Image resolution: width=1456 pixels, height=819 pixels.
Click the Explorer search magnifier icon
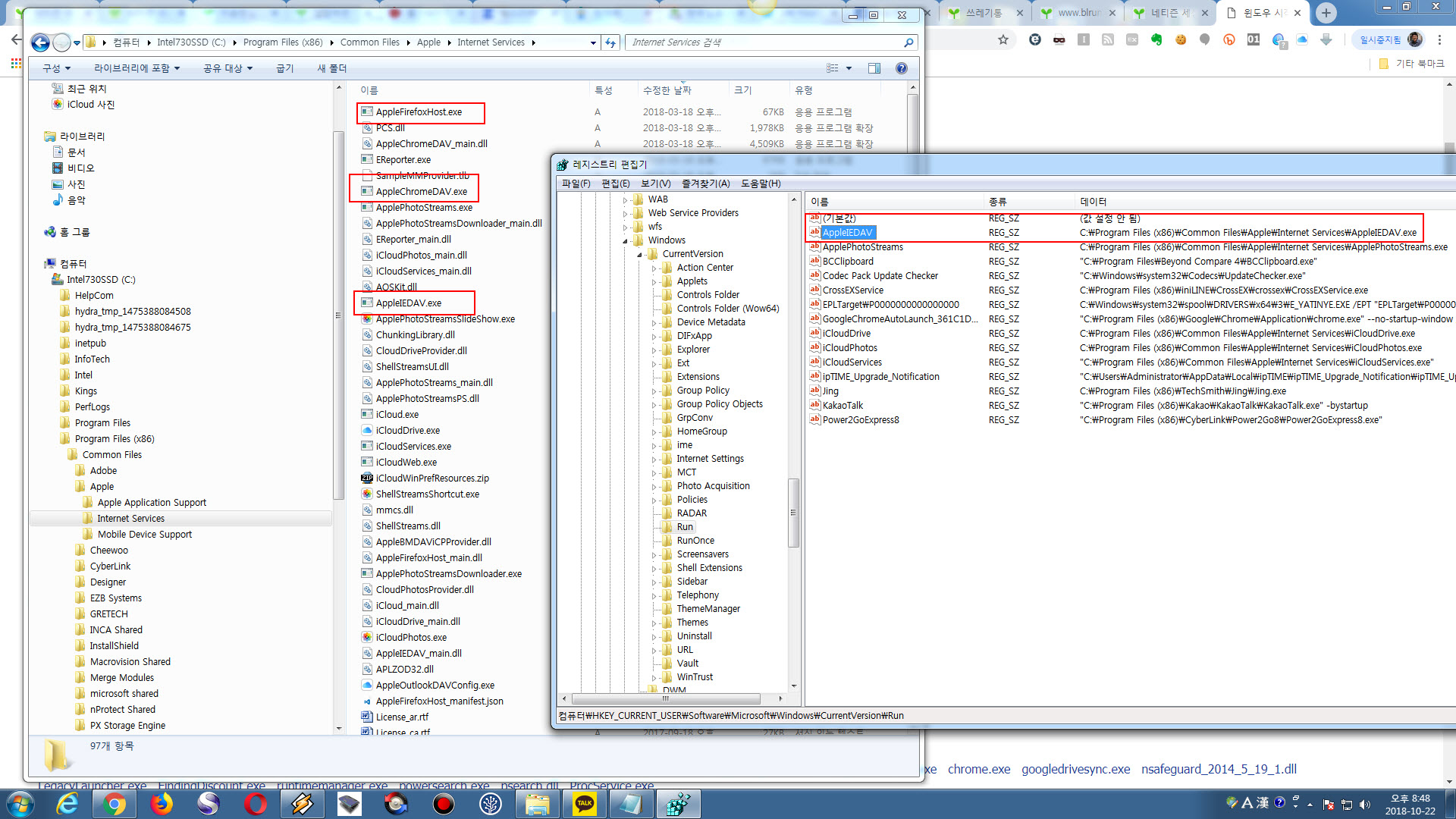click(908, 42)
